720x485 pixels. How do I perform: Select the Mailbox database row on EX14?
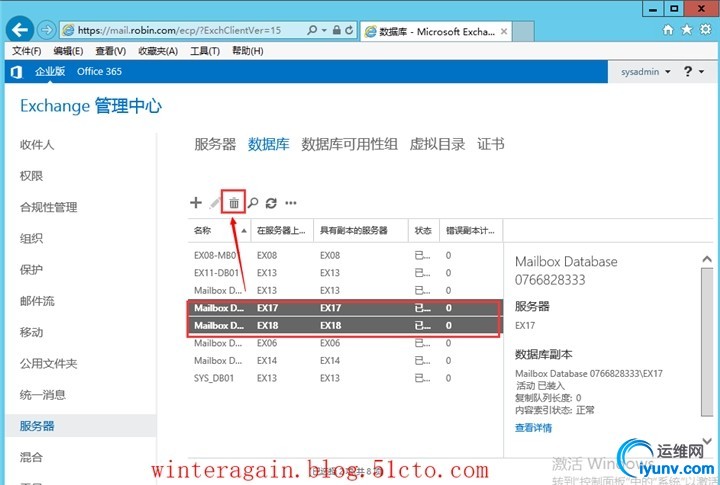[x=345, y=361]
